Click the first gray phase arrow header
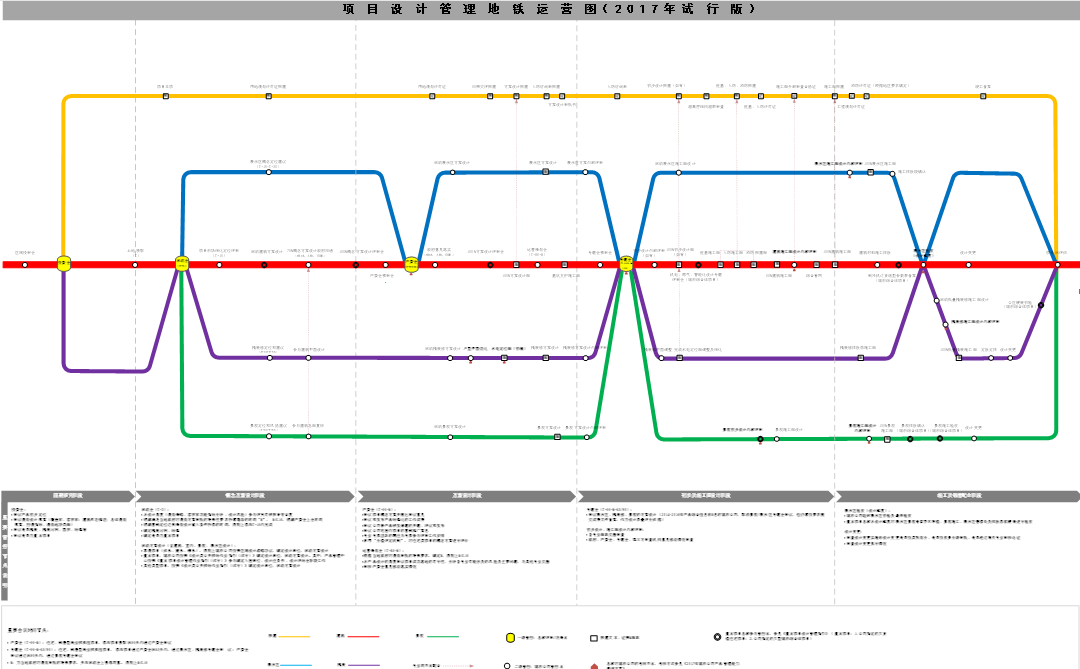 [68, 496]
